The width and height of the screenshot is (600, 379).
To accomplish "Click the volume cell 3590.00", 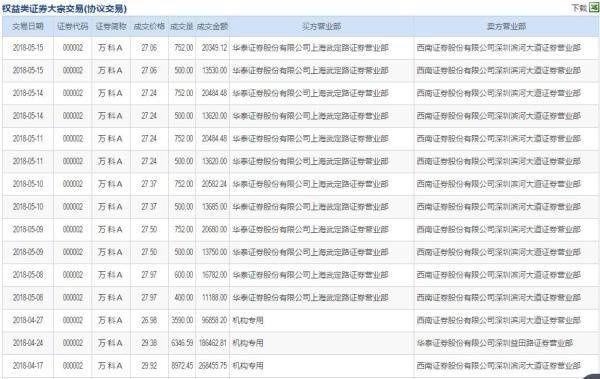I will [183, 320].
